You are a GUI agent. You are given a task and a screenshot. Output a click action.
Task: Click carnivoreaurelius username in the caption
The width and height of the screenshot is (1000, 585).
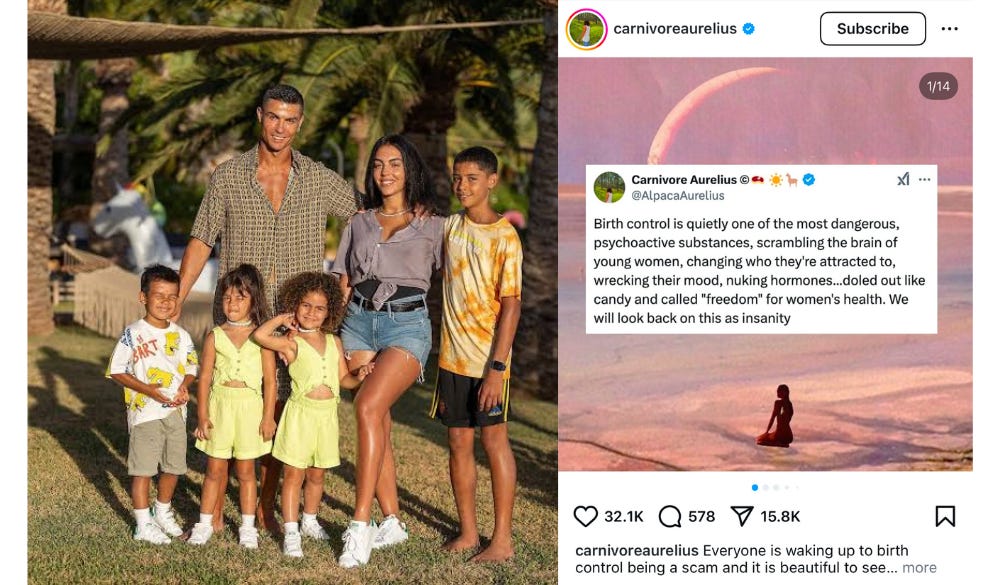[637, 551]
